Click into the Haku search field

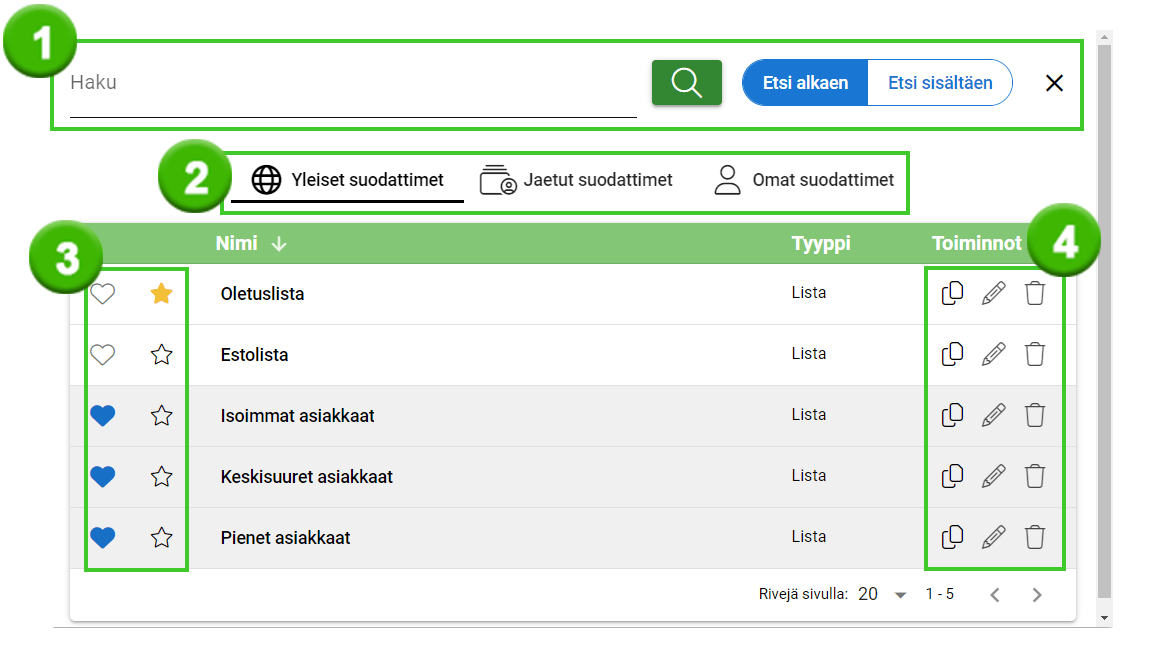point(352,84)
